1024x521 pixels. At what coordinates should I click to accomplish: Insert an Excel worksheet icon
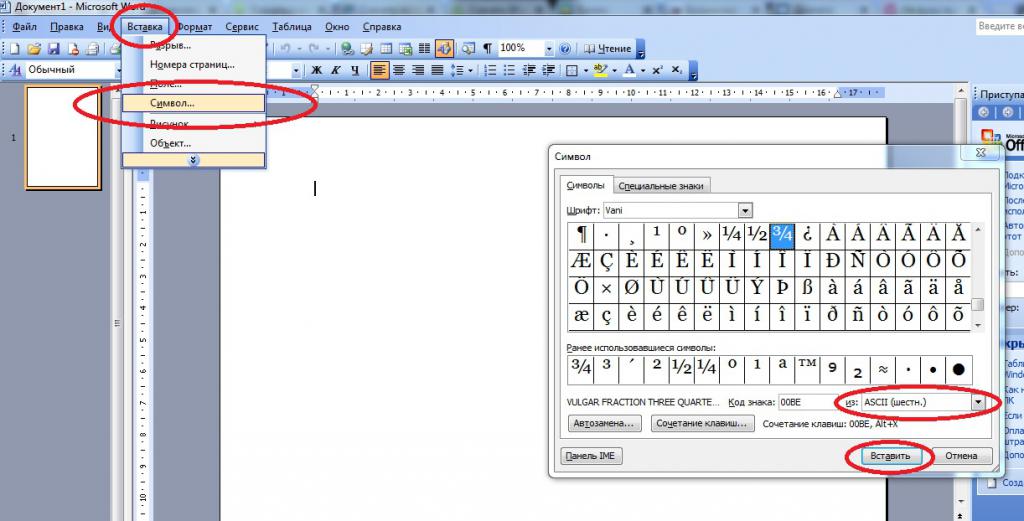tap(405, 48)
